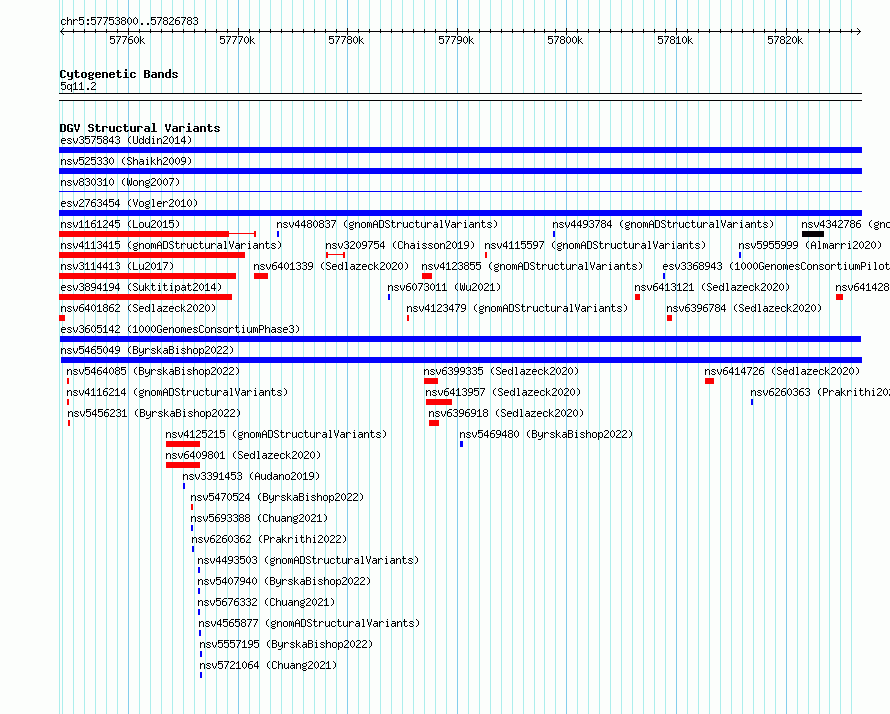
Task: Click nsv6260363 Prakrithi variant label
Action: coord(820,392)
